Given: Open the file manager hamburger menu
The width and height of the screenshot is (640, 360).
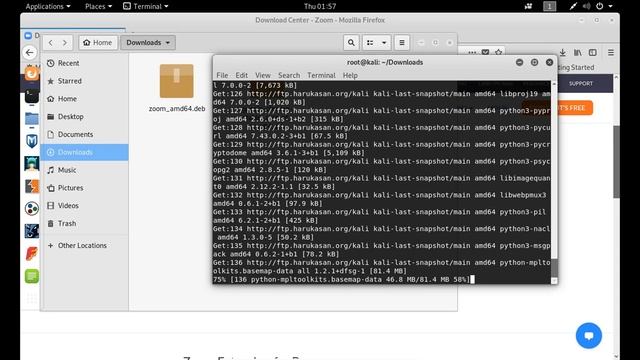Looking at the screenshot, I should pos(402,42).
